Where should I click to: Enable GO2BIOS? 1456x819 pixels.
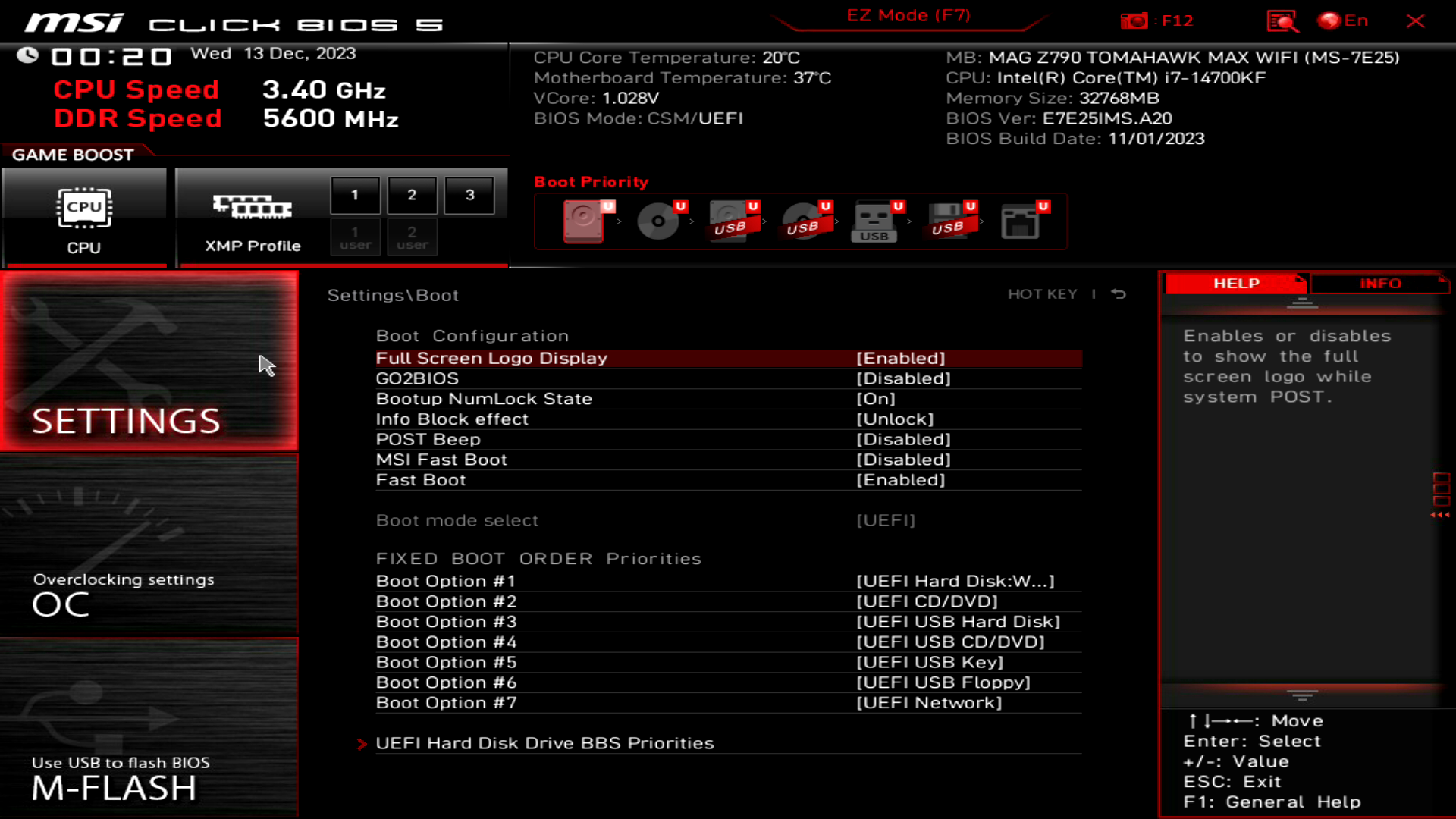(905, 378)
